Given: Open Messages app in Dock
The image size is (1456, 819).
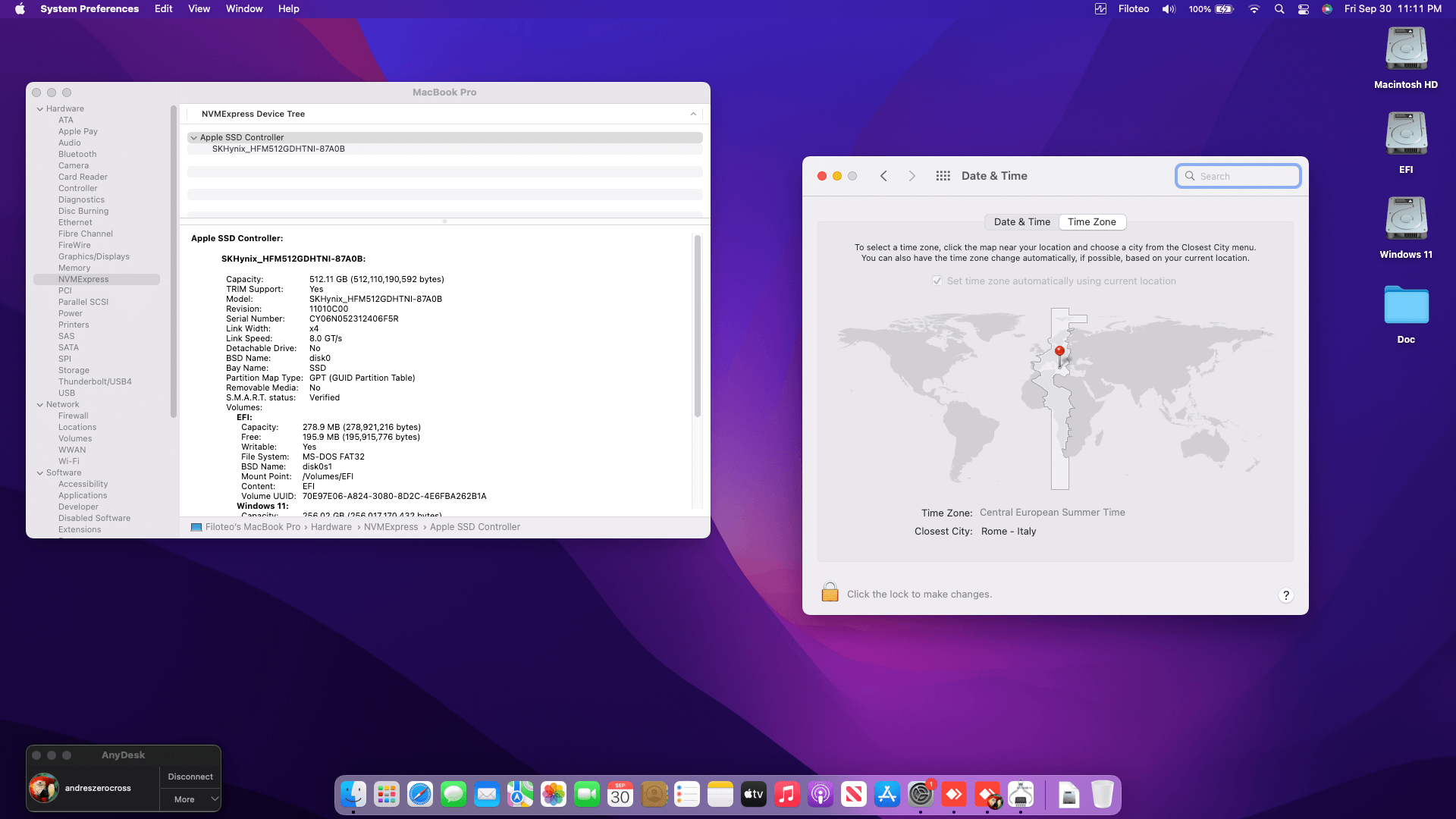Looking at the screenshot, I should (453, 794).
